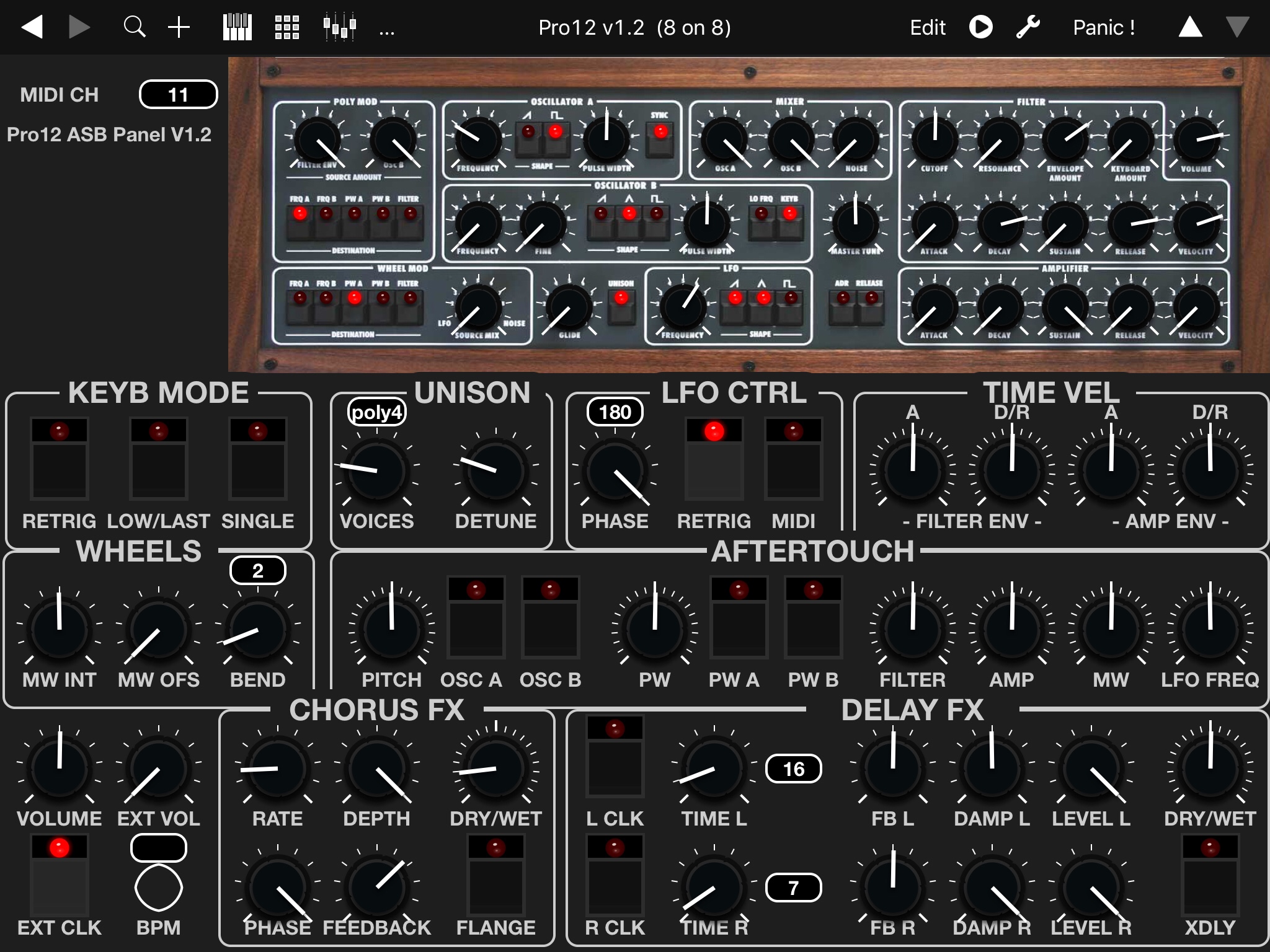Image resolution: width=1270 pixels, height=952 pixels.
Task: Start playback with the play circle icon
Action: (981, 27)
